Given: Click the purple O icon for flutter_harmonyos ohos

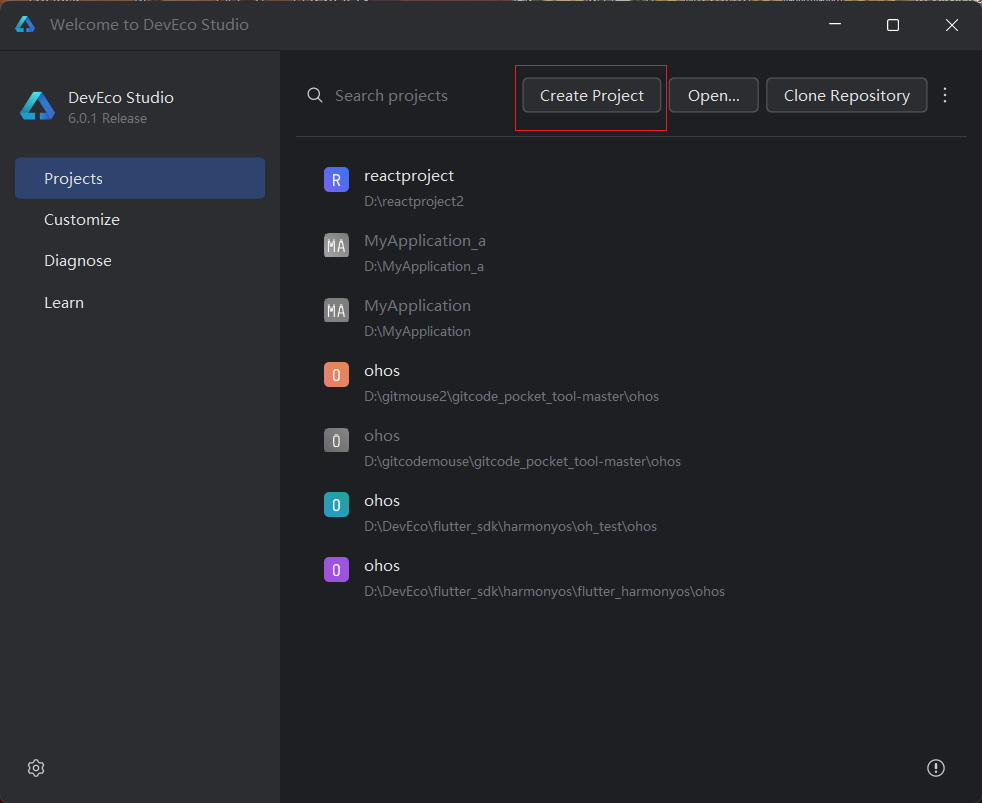Looking at the screenshot, I should (x=336, y=569).
